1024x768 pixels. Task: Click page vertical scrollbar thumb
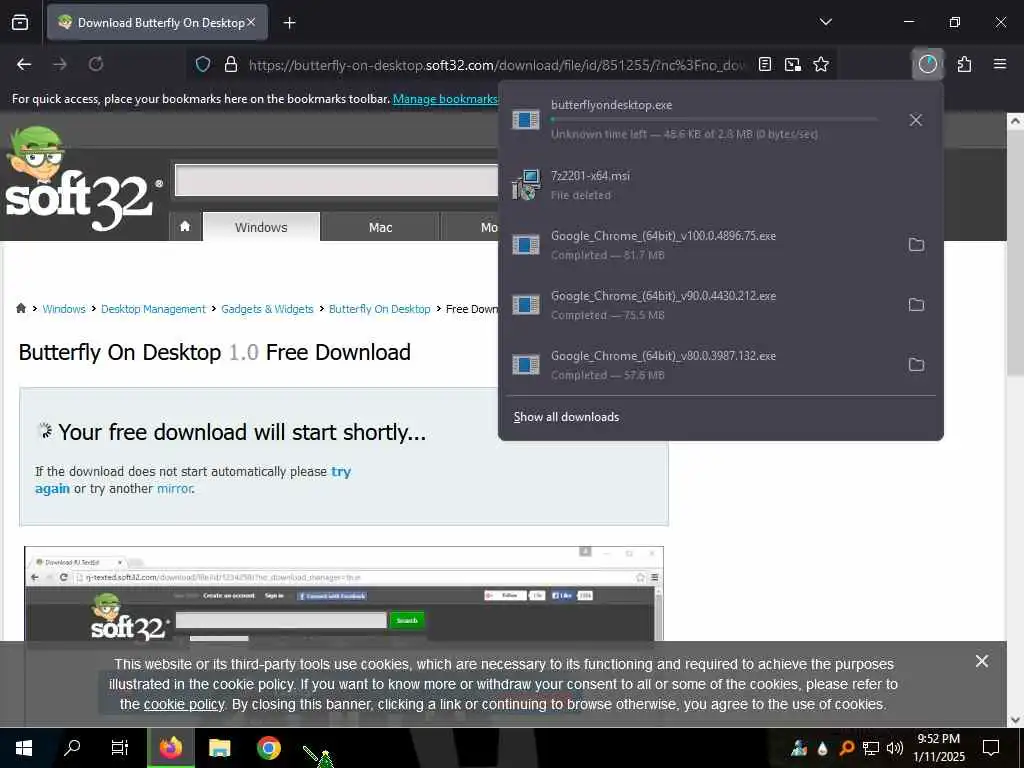click(1016, 251)
